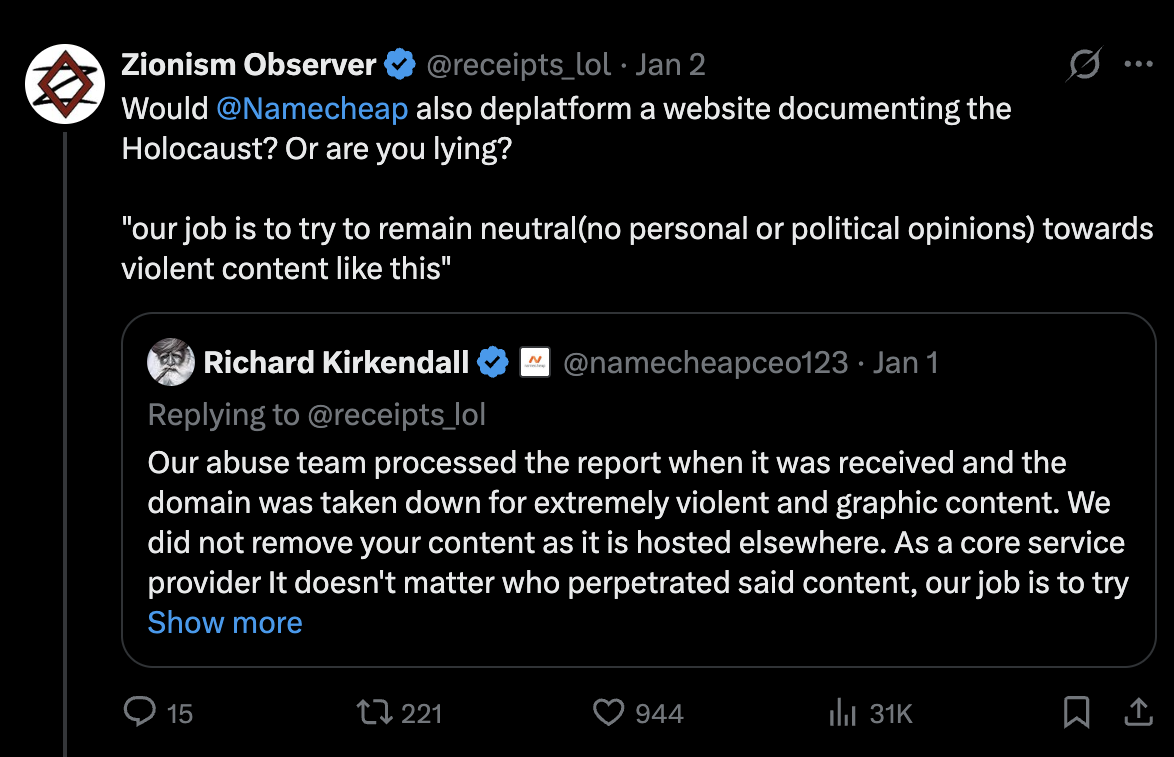
Task: Expand the quoted reply via Show more
Action: (x=224, y=622)
